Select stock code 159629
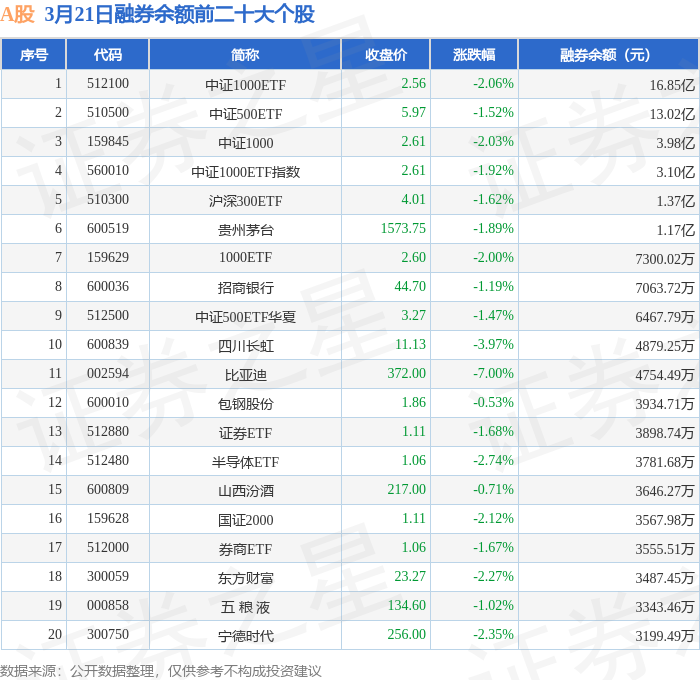This screenshot has height=680, width=700. point(108,257)
